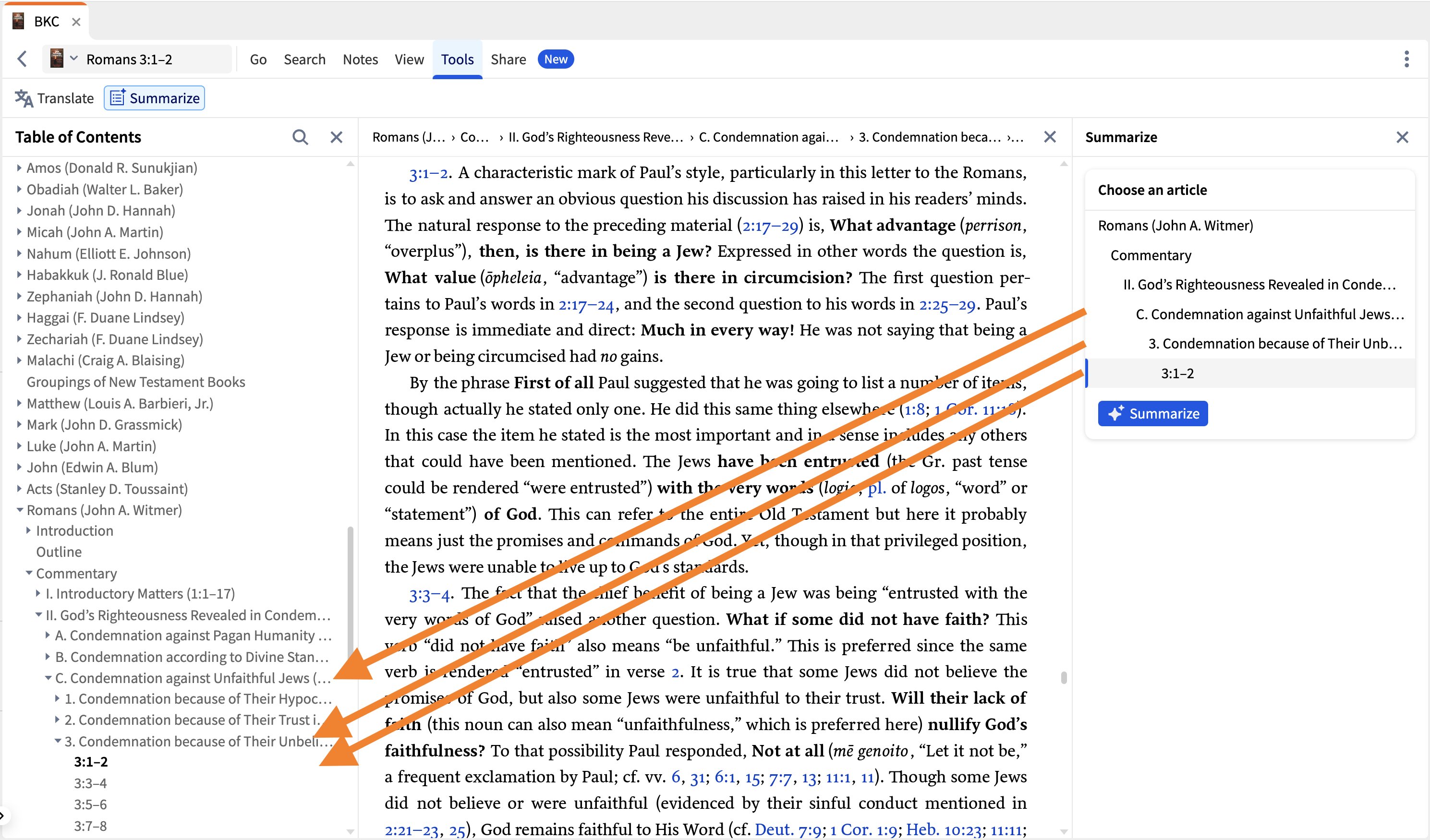Select 3:5–6 in the Table of Contents
The width and height of the screenshot is (1430, 840).
[x=89, y=804]
